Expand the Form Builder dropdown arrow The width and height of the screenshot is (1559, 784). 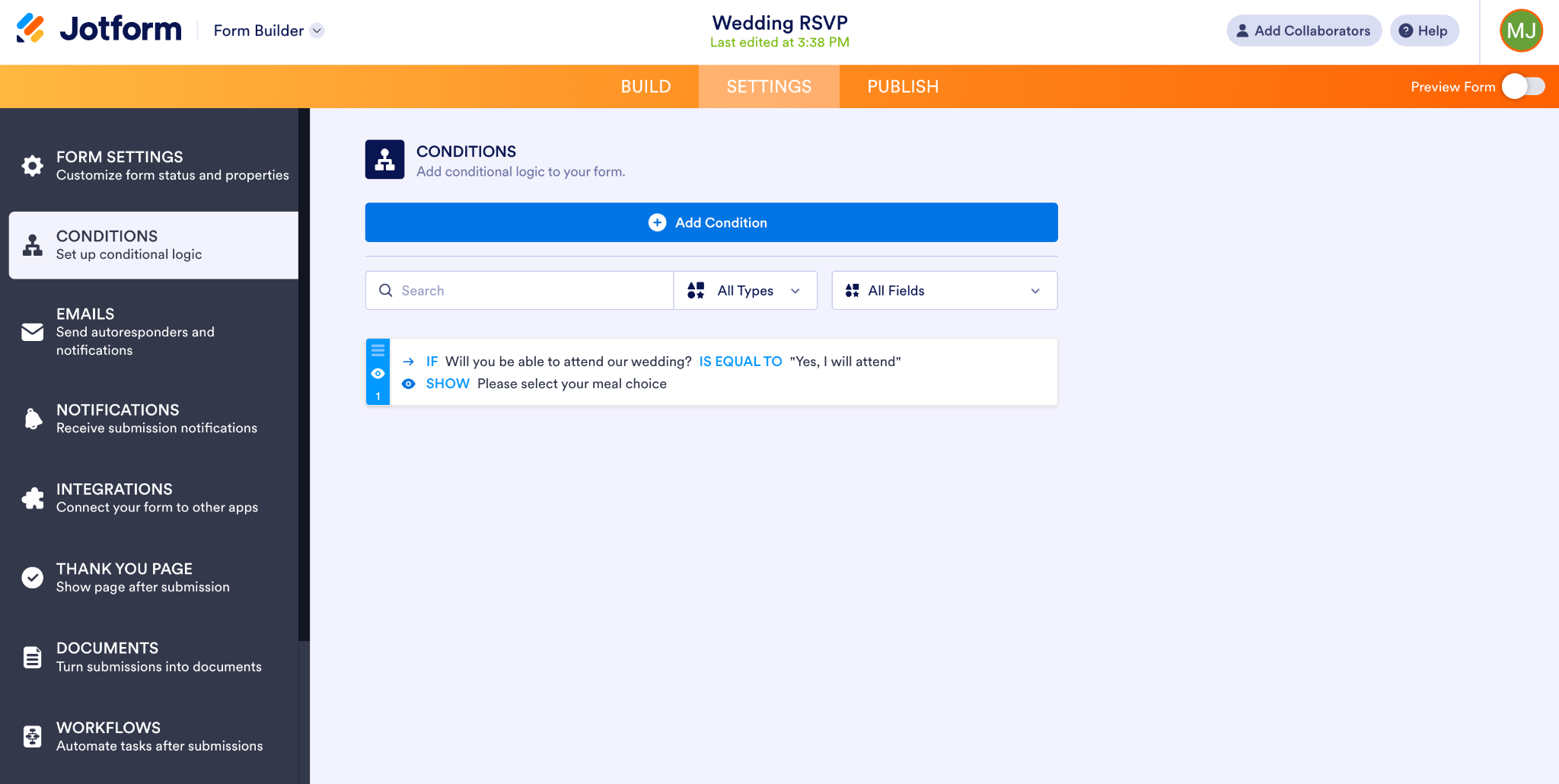pos(317,30)
